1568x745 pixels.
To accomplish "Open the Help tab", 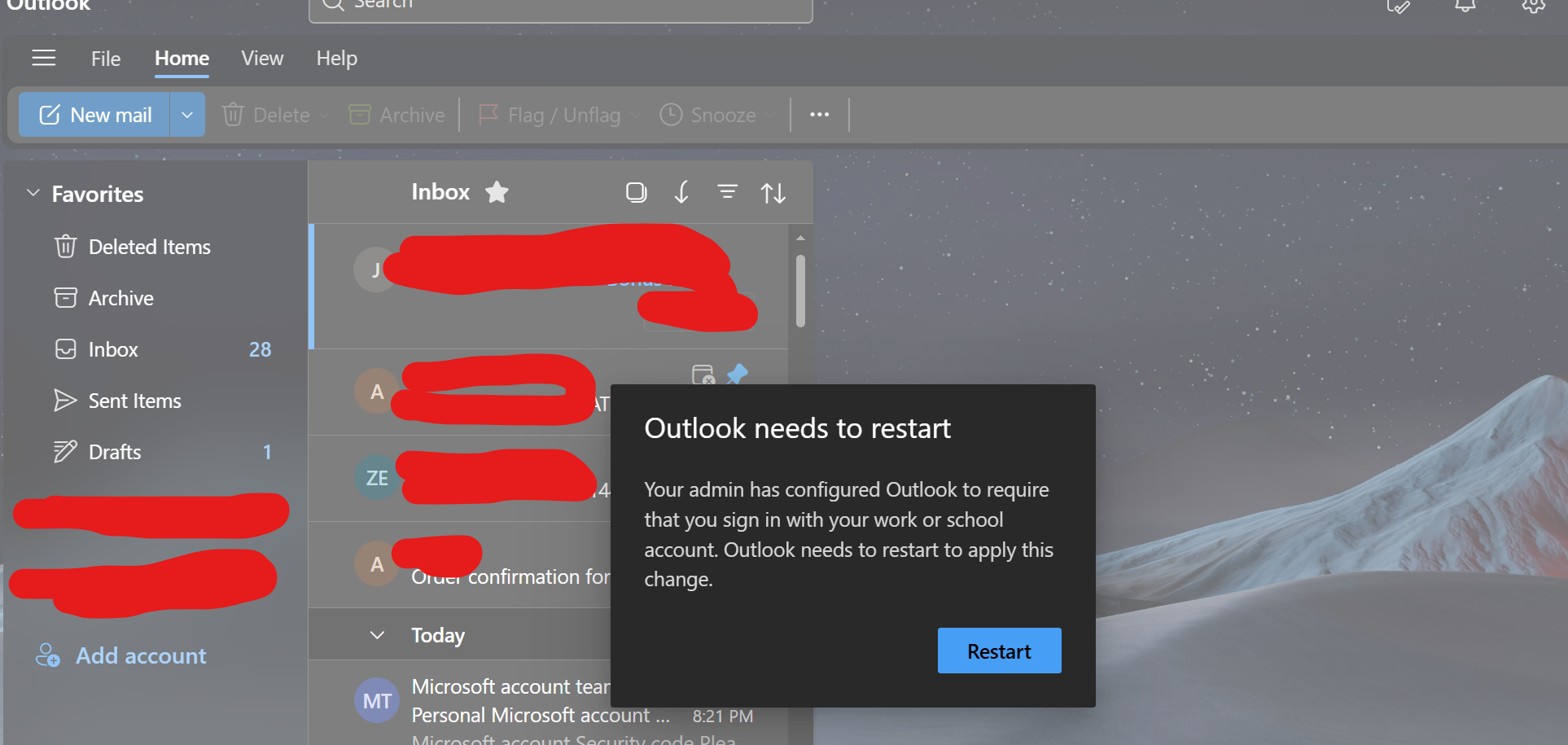I will tap(337, 59).
